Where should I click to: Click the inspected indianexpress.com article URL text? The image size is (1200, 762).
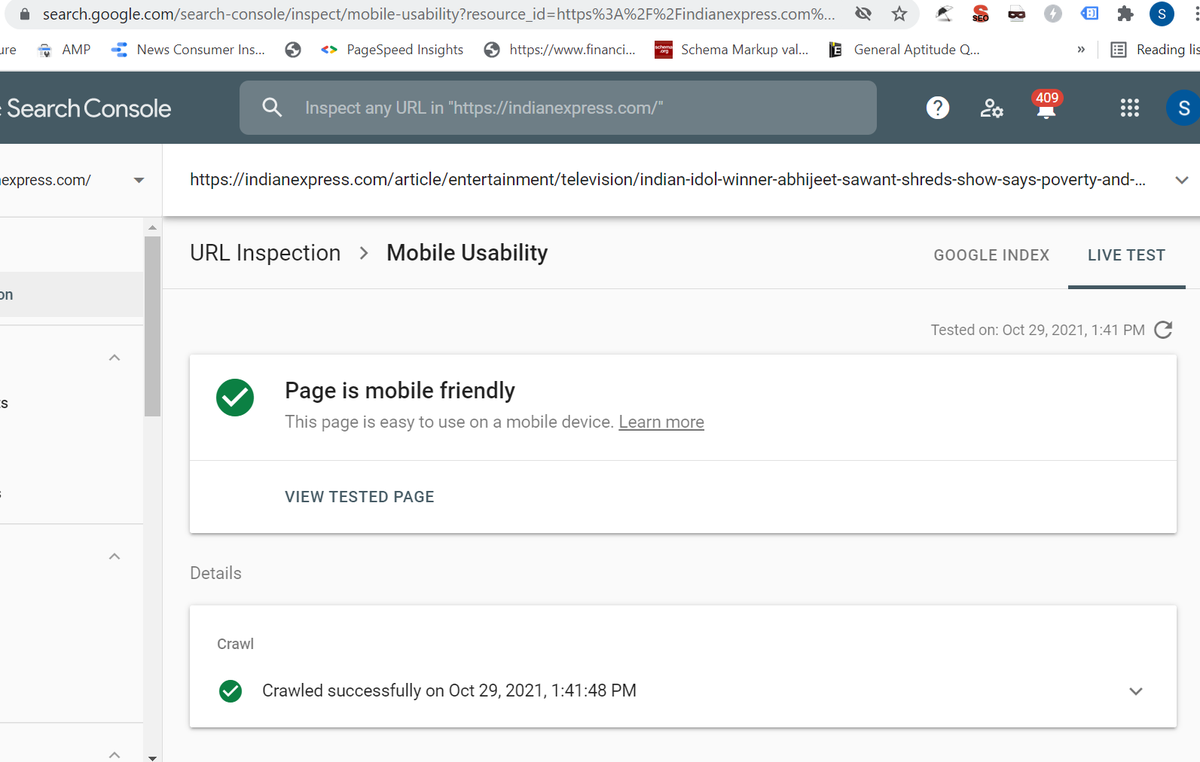[668, 180]
